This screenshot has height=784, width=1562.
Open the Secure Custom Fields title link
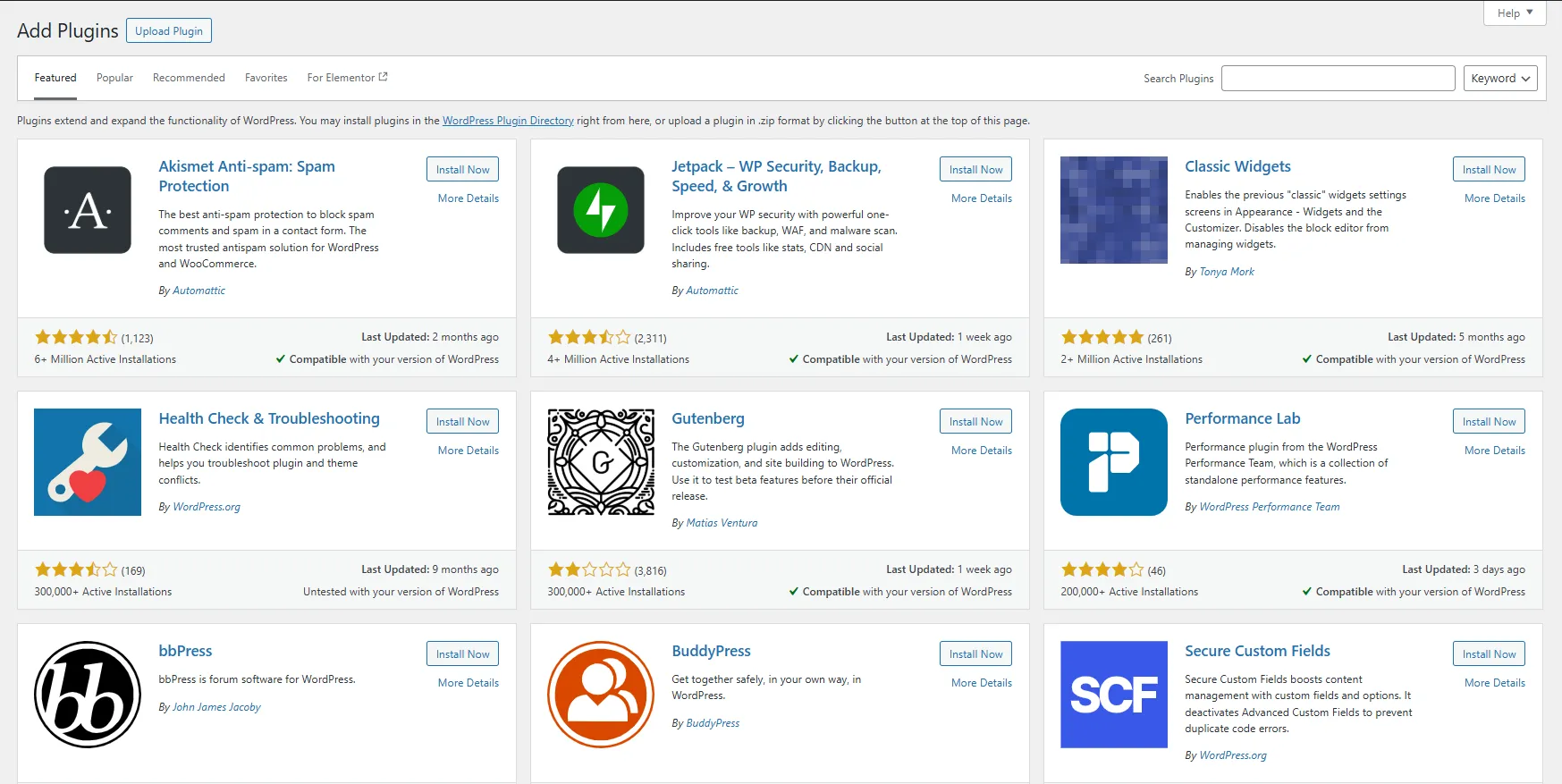[1257, 651]
